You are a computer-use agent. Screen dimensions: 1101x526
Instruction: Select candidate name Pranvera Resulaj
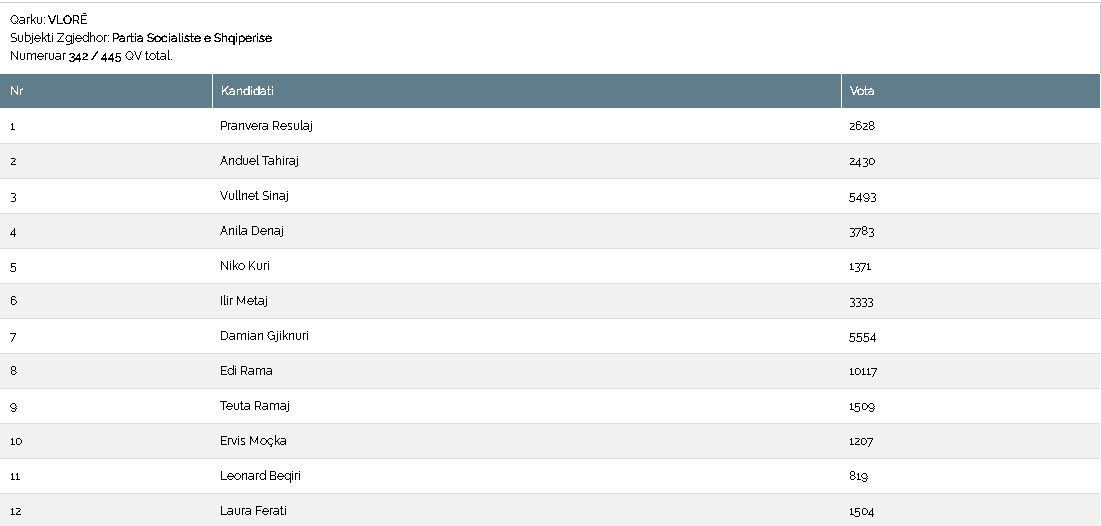point(266,126)
